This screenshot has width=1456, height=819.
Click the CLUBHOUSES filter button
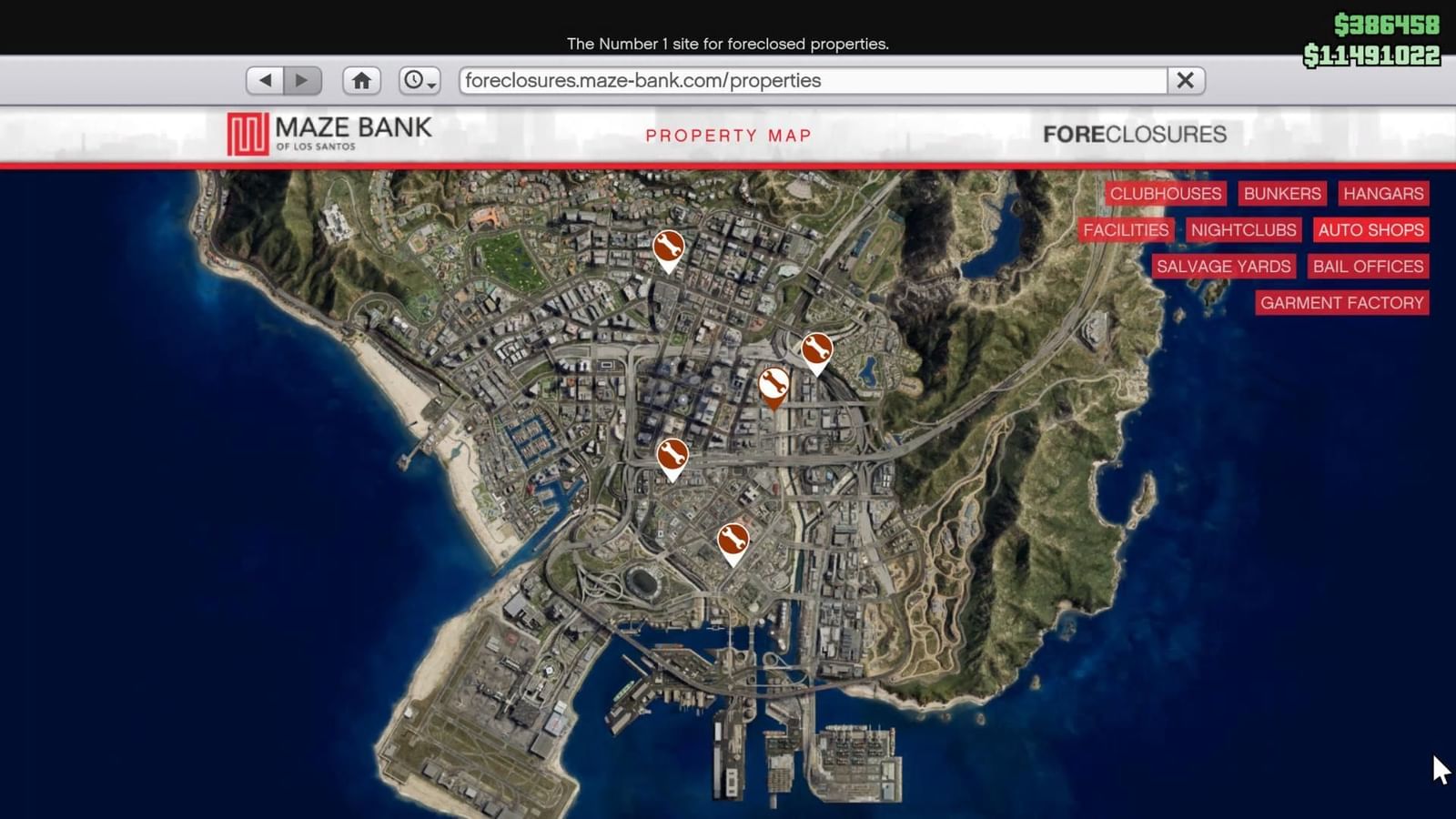tap(1165, 193)
